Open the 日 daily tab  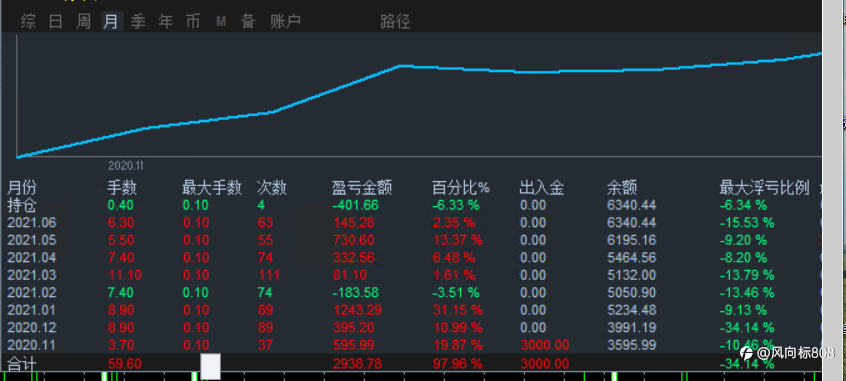point(56,22)
